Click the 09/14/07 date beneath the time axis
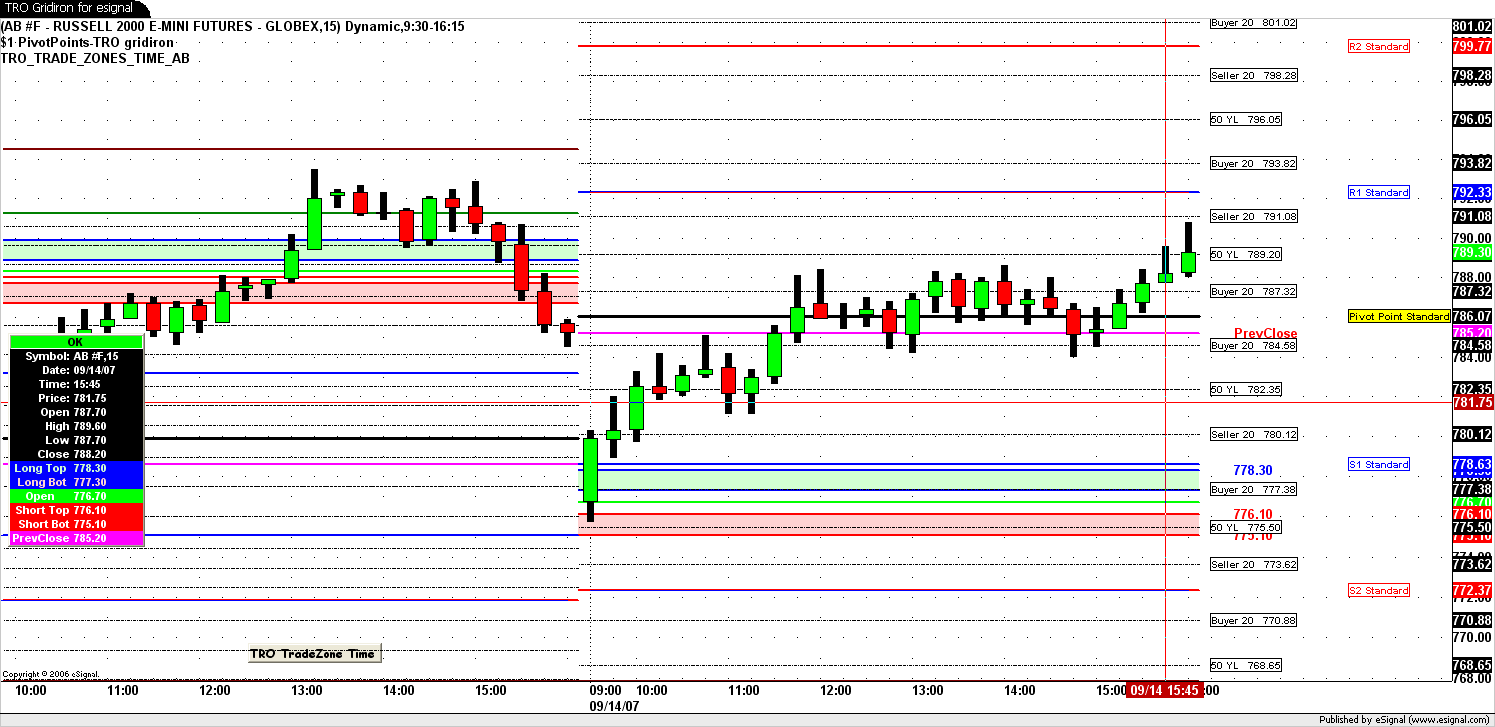 tap(615, 704)
